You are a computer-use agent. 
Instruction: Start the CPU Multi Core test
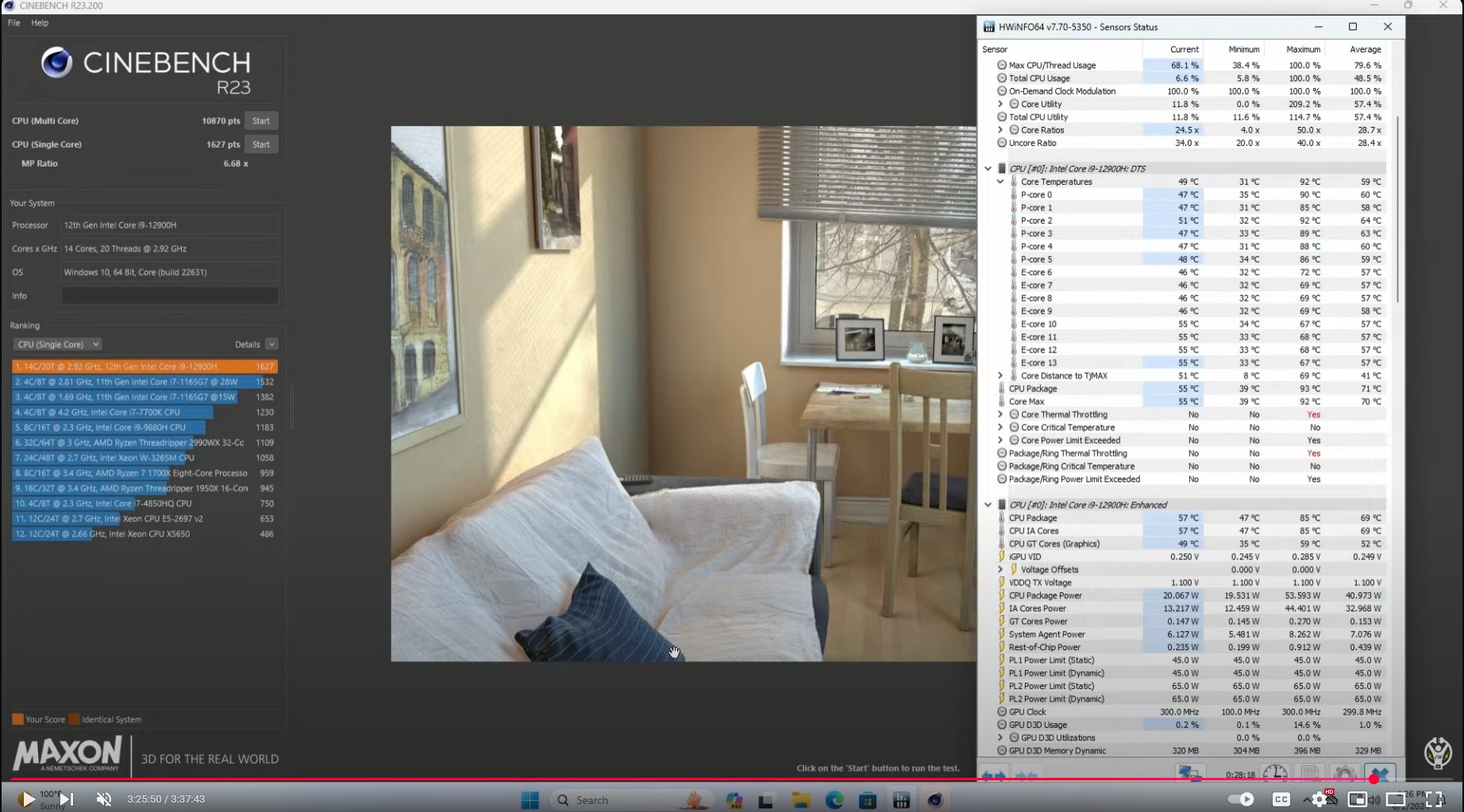[261, 121]
